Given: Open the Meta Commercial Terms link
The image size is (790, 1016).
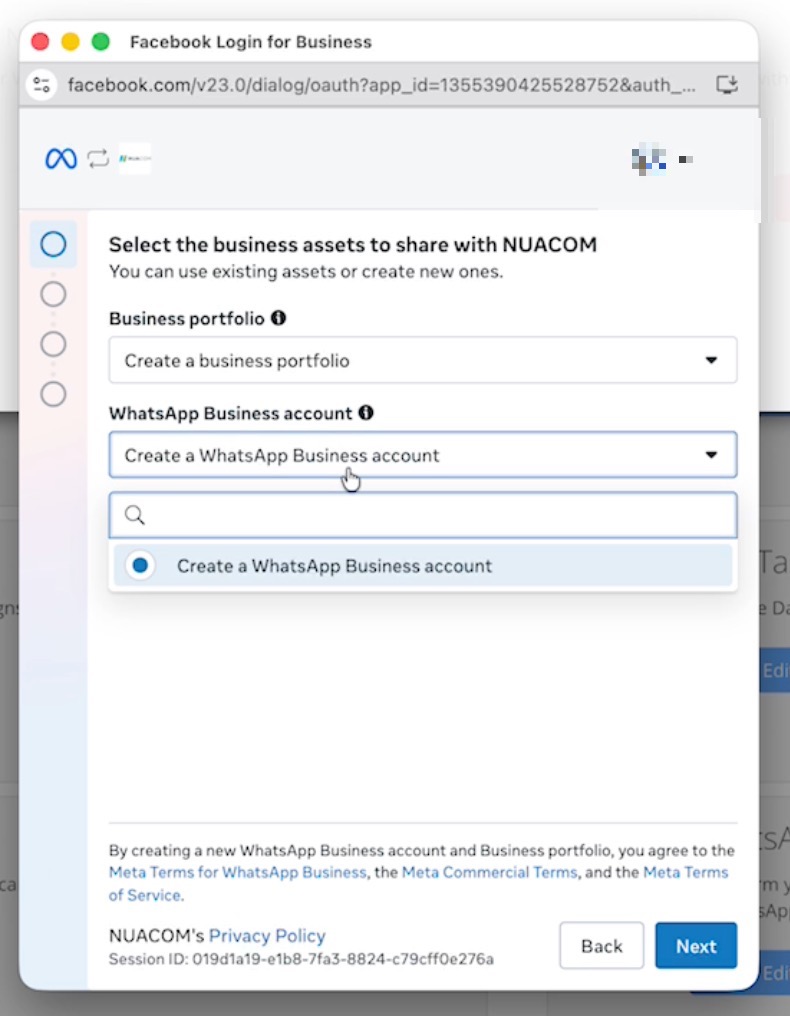Looking at the screenshot, I should click(489, 872).
